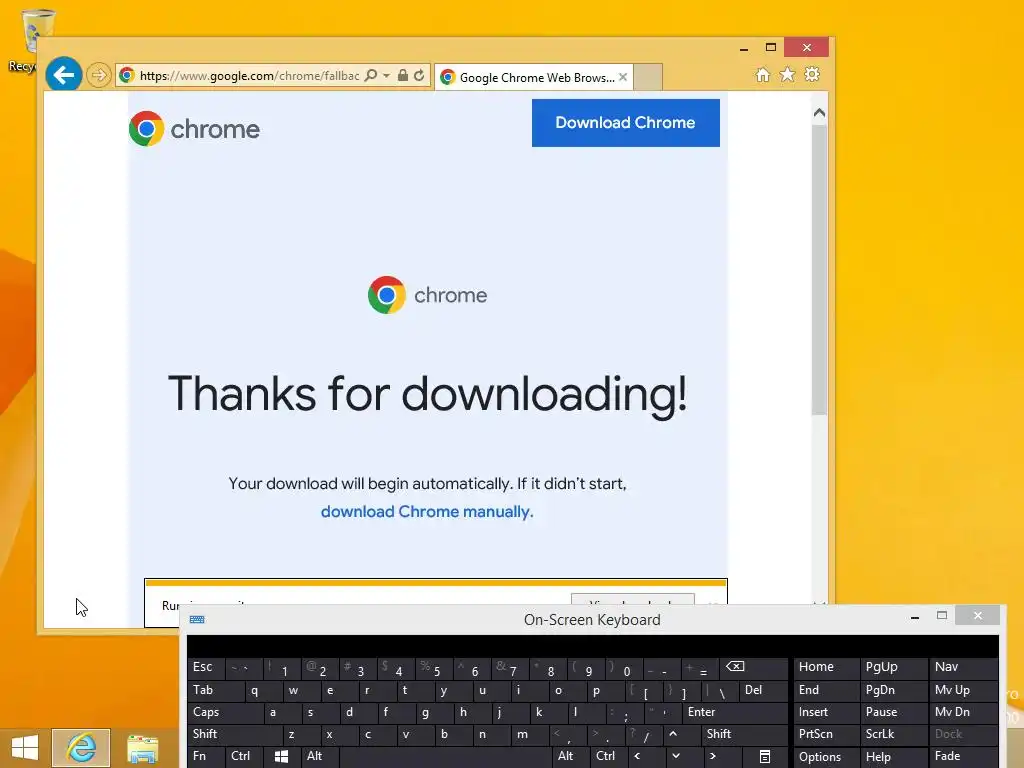The width and height of the screenshot is (1024, 768).
Task: Click the IE address bar URL field
Action: pyautogui.click(x=249, y=76)
